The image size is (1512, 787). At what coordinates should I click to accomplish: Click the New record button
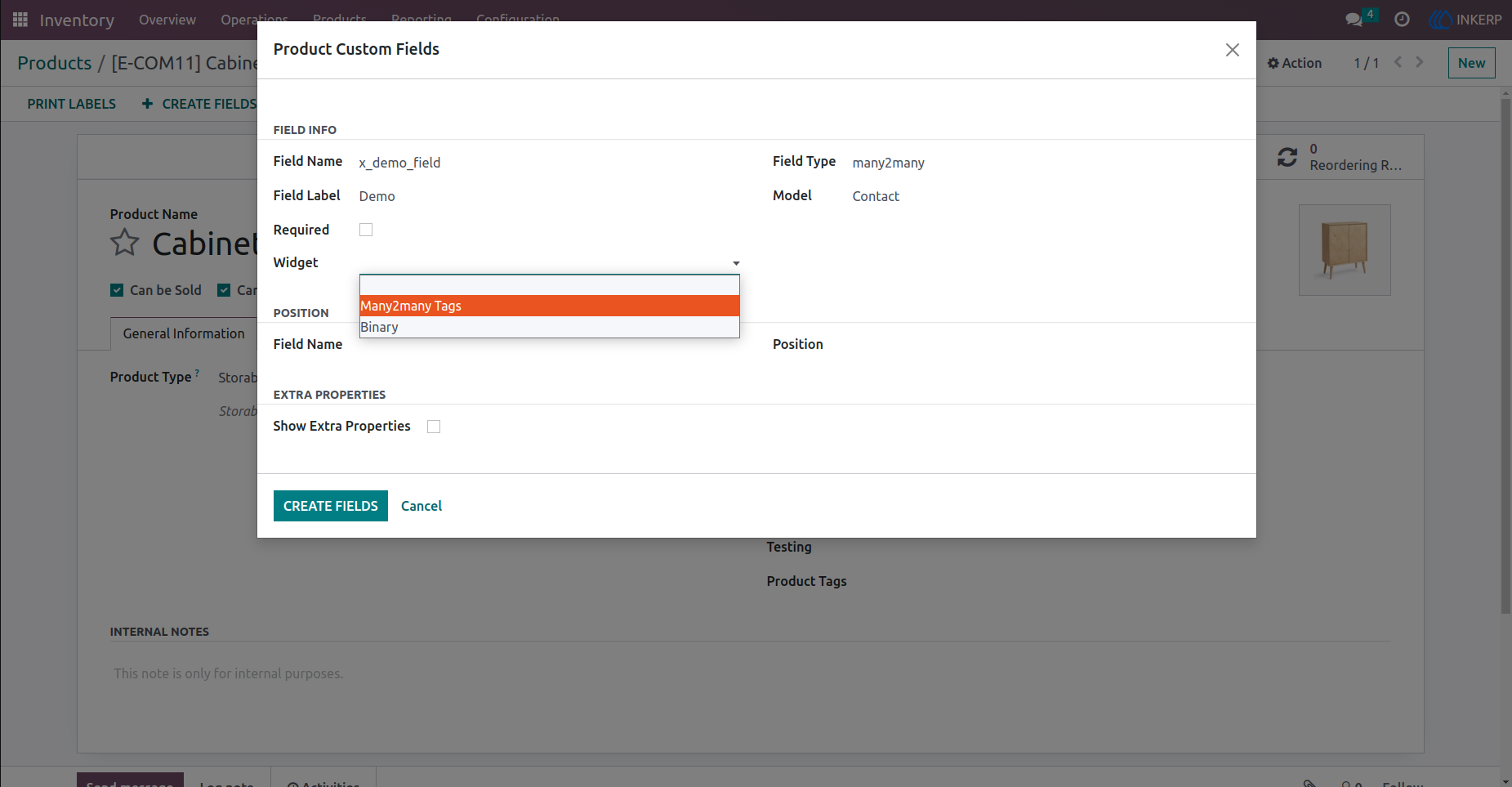point(1472,63)
